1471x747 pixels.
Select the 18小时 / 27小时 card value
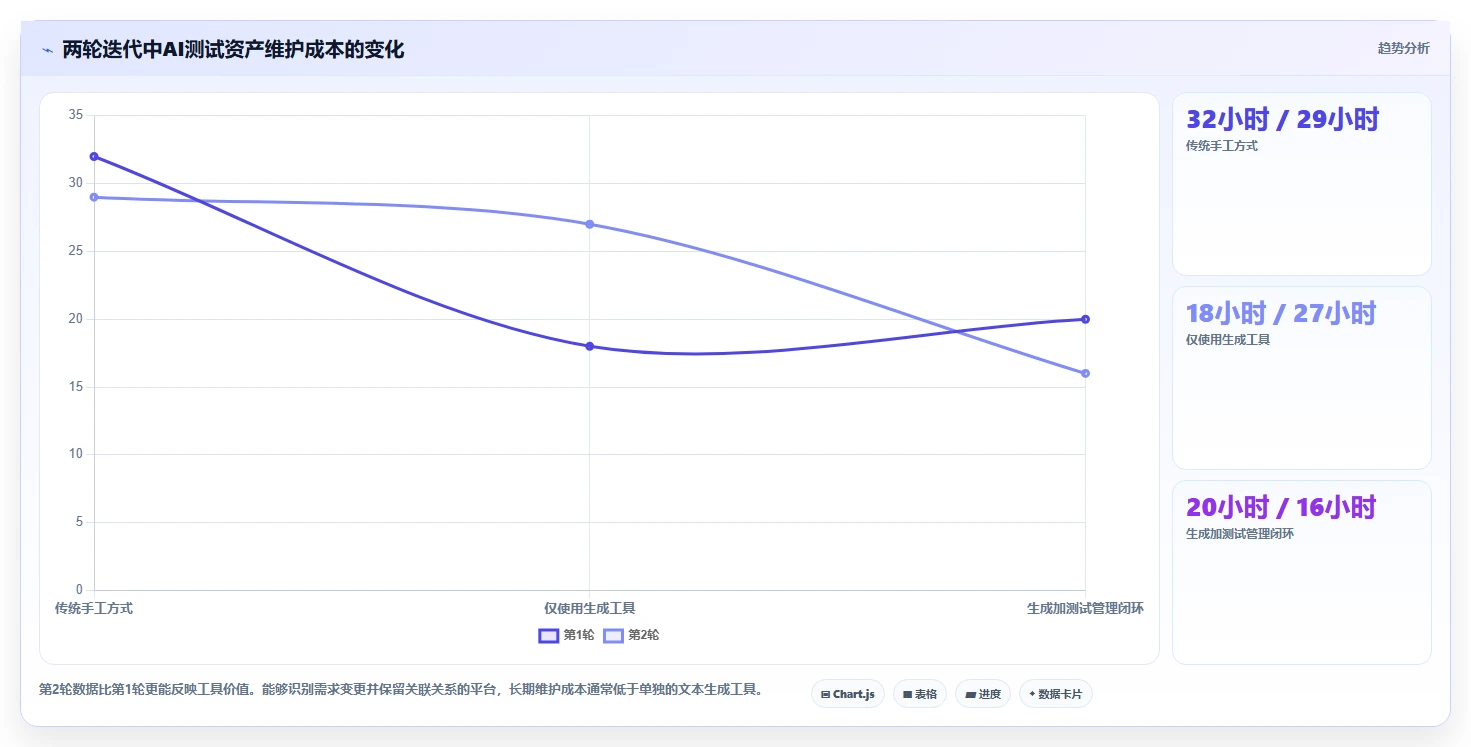tap(1281, 313)
